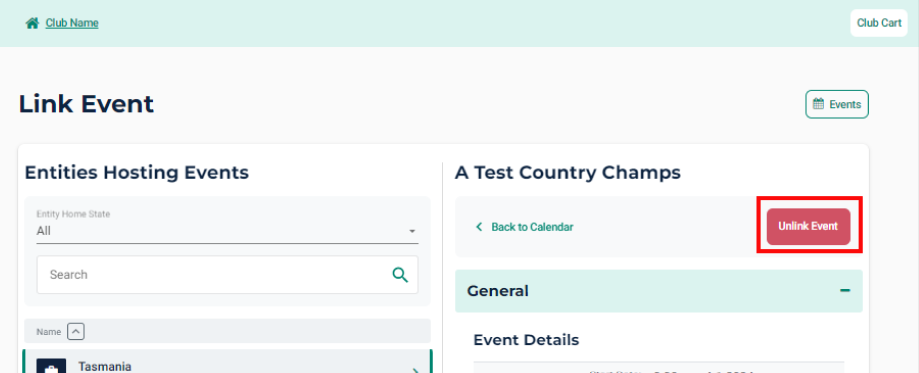The image size is (919, 373).
Task: Click the General section header
Action: click(659, 291)
